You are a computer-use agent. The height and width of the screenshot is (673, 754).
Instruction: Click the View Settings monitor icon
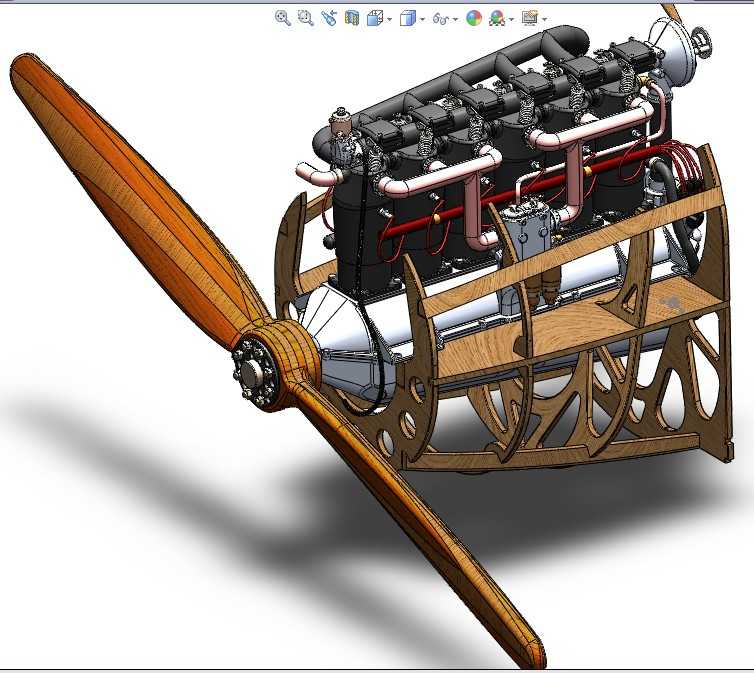pyautogui.click(x=529, y=18)
